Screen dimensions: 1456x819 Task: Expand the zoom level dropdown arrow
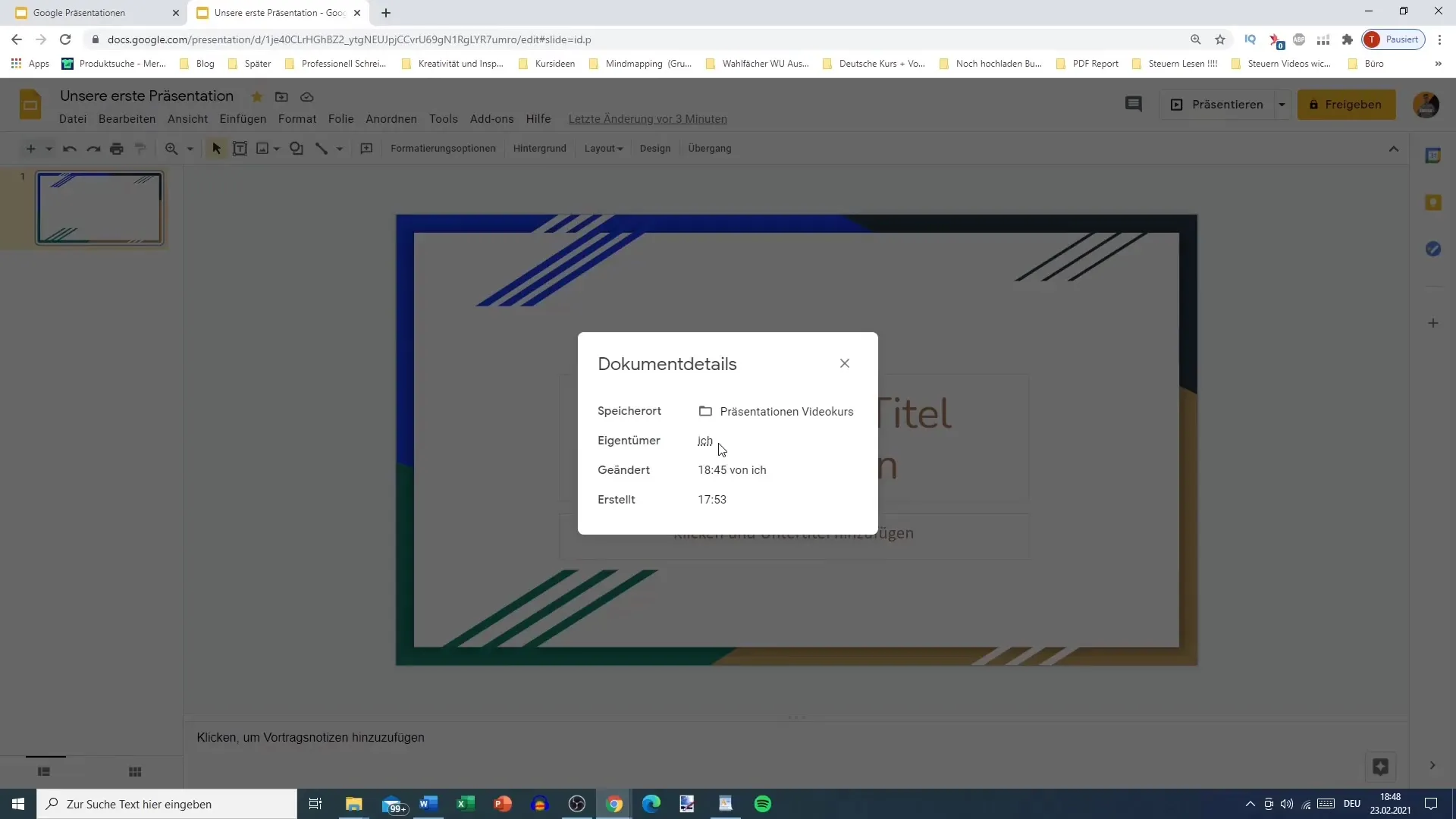point(190,149)
